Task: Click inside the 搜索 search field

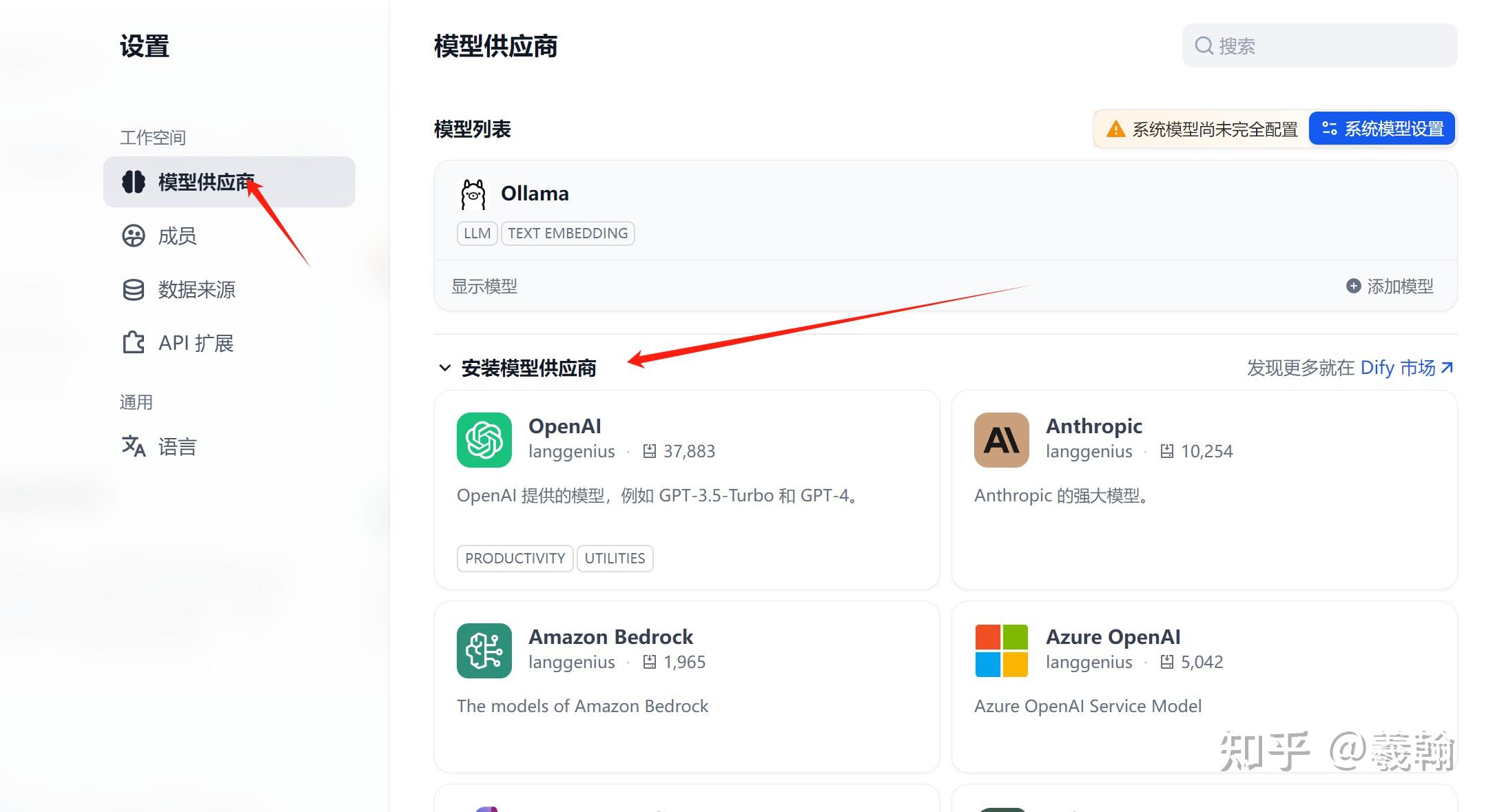Action: (1319, 45)
